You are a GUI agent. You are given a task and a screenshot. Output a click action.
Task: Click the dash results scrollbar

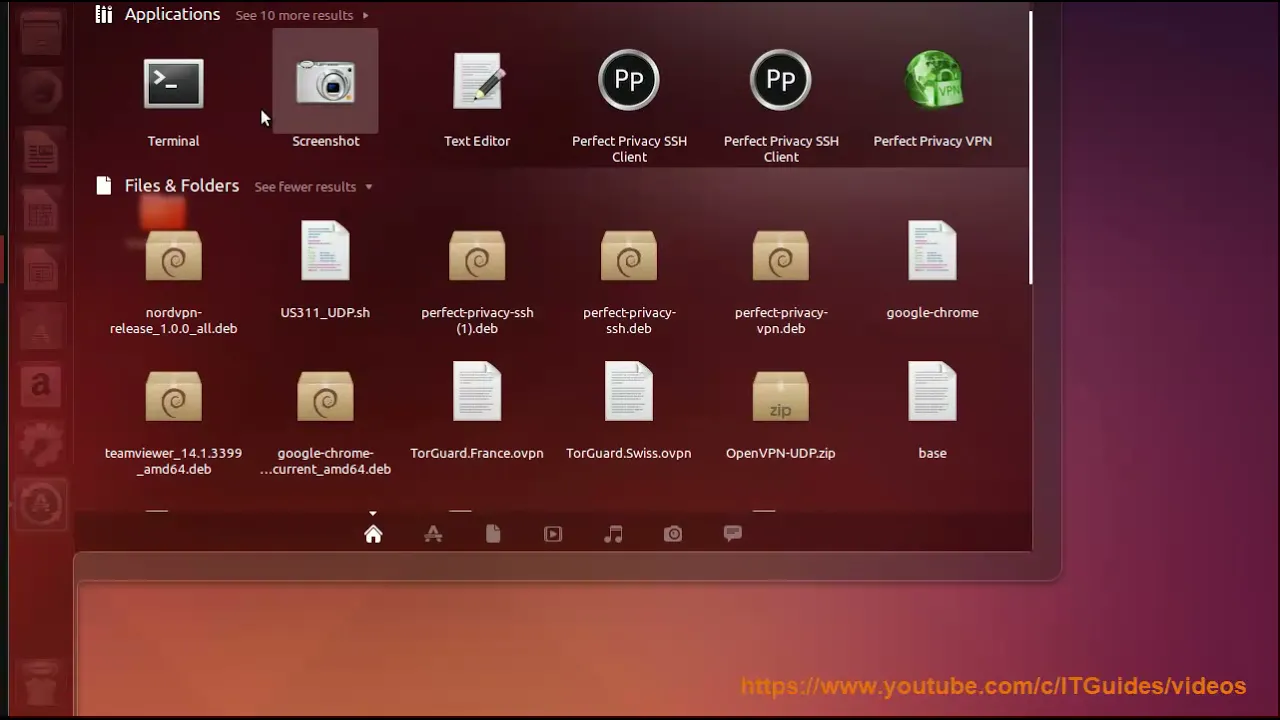point(1030,146)
